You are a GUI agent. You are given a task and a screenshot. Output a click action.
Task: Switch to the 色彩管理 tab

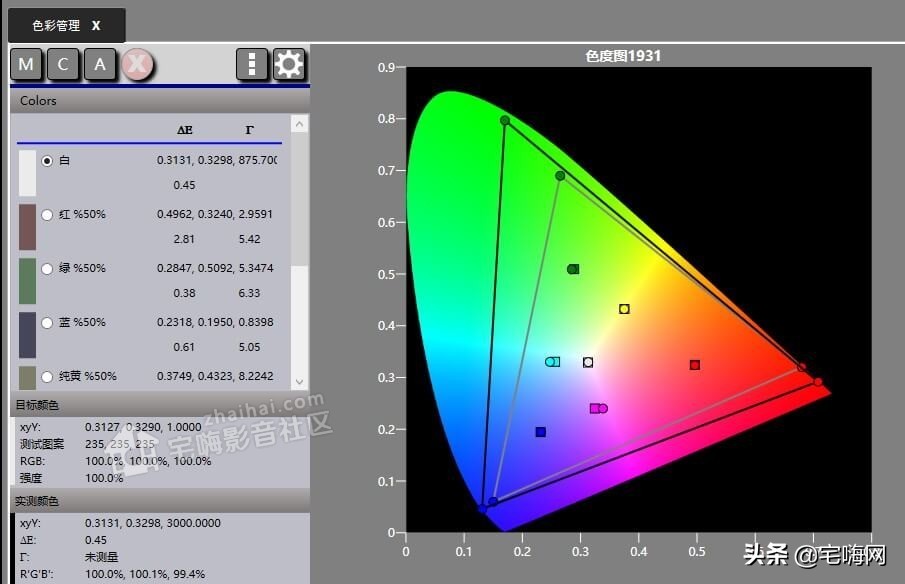[55, 26]
